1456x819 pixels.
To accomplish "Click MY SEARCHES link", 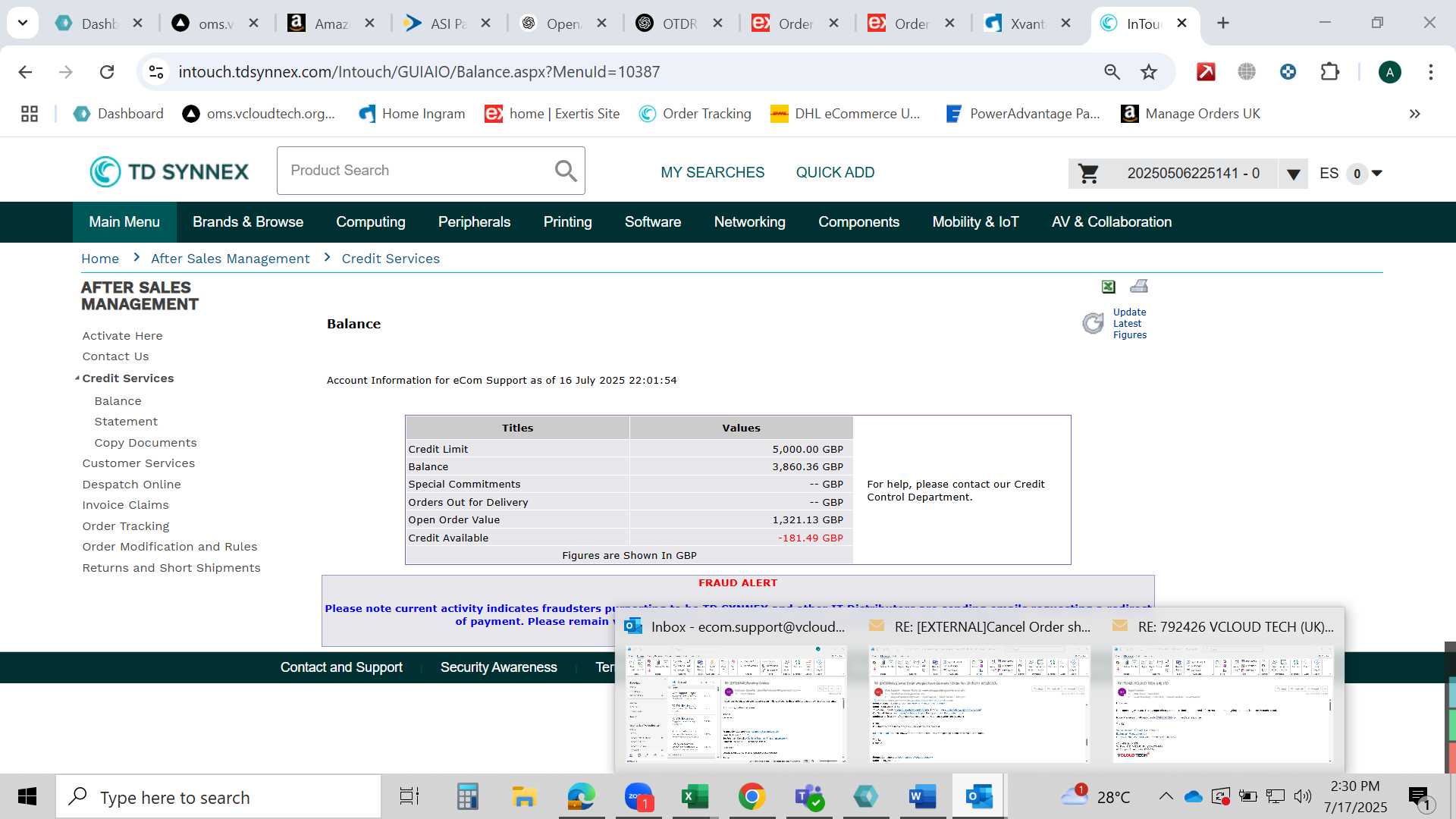I will 712,173.
